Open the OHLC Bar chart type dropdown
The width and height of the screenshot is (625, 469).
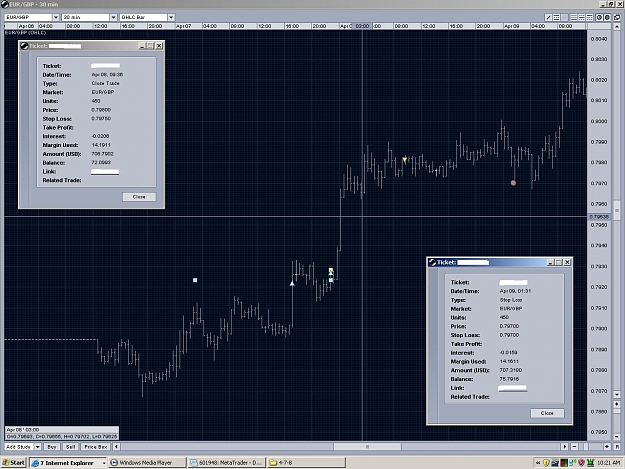171,17
